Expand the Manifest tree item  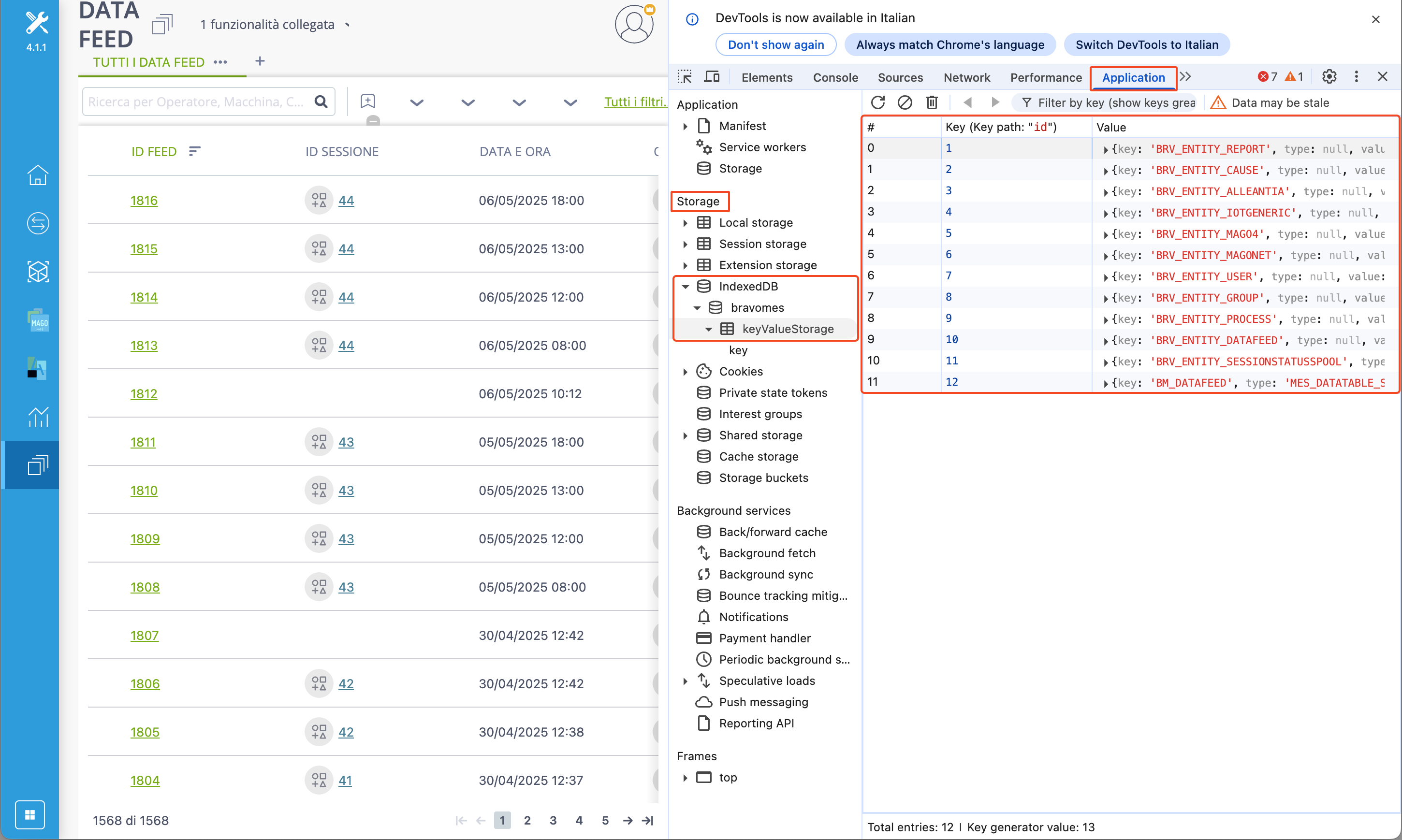tap(685, 126)
